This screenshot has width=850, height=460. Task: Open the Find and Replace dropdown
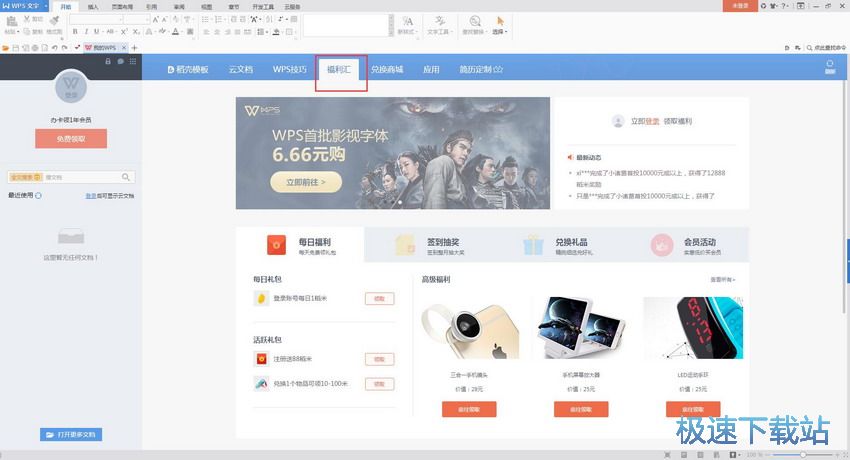[x=474, y=32]
